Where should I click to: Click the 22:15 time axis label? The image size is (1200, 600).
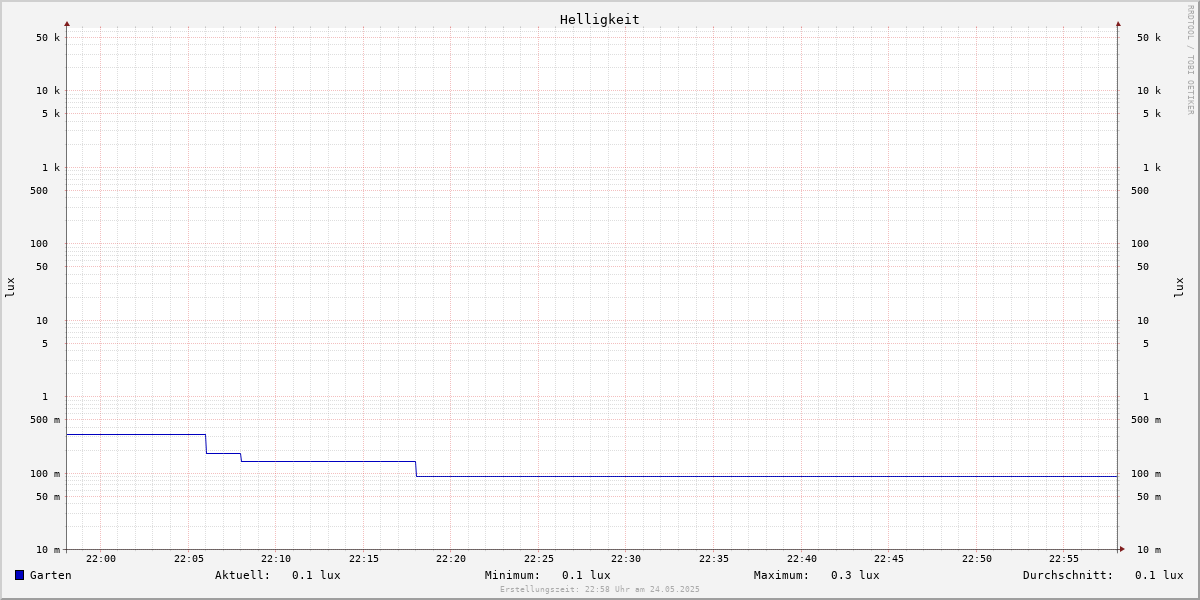[x=364, y=559]
